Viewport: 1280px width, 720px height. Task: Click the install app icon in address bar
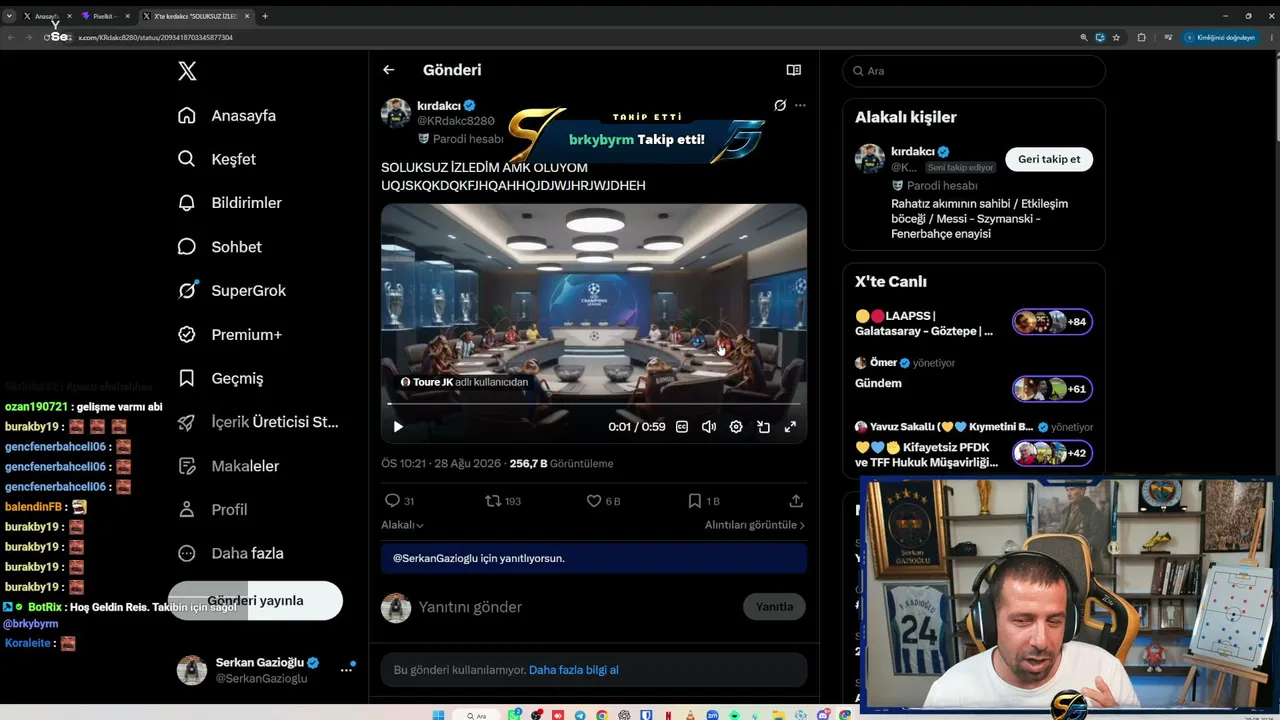(1100, 37)
